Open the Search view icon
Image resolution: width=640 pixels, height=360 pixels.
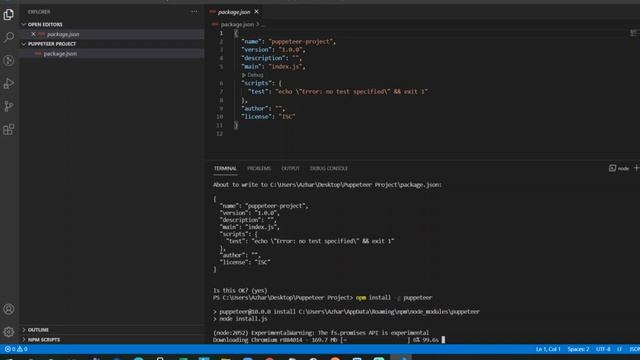coord(9,37)
